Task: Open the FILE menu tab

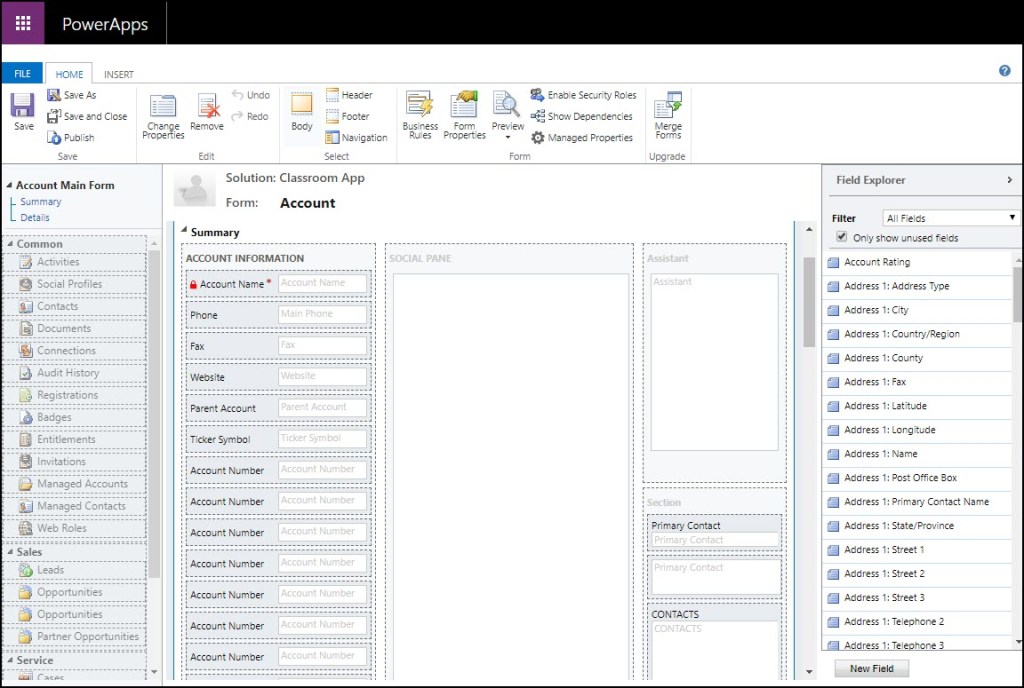Action: point(22,74)
